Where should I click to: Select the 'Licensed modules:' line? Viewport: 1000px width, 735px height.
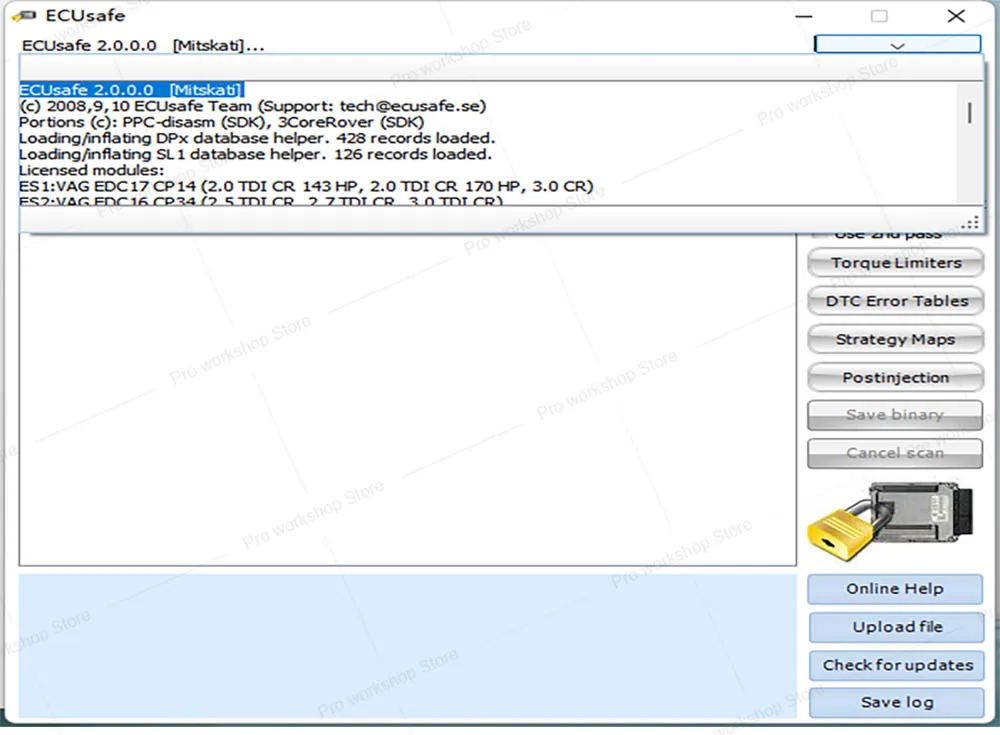point(91,170)
